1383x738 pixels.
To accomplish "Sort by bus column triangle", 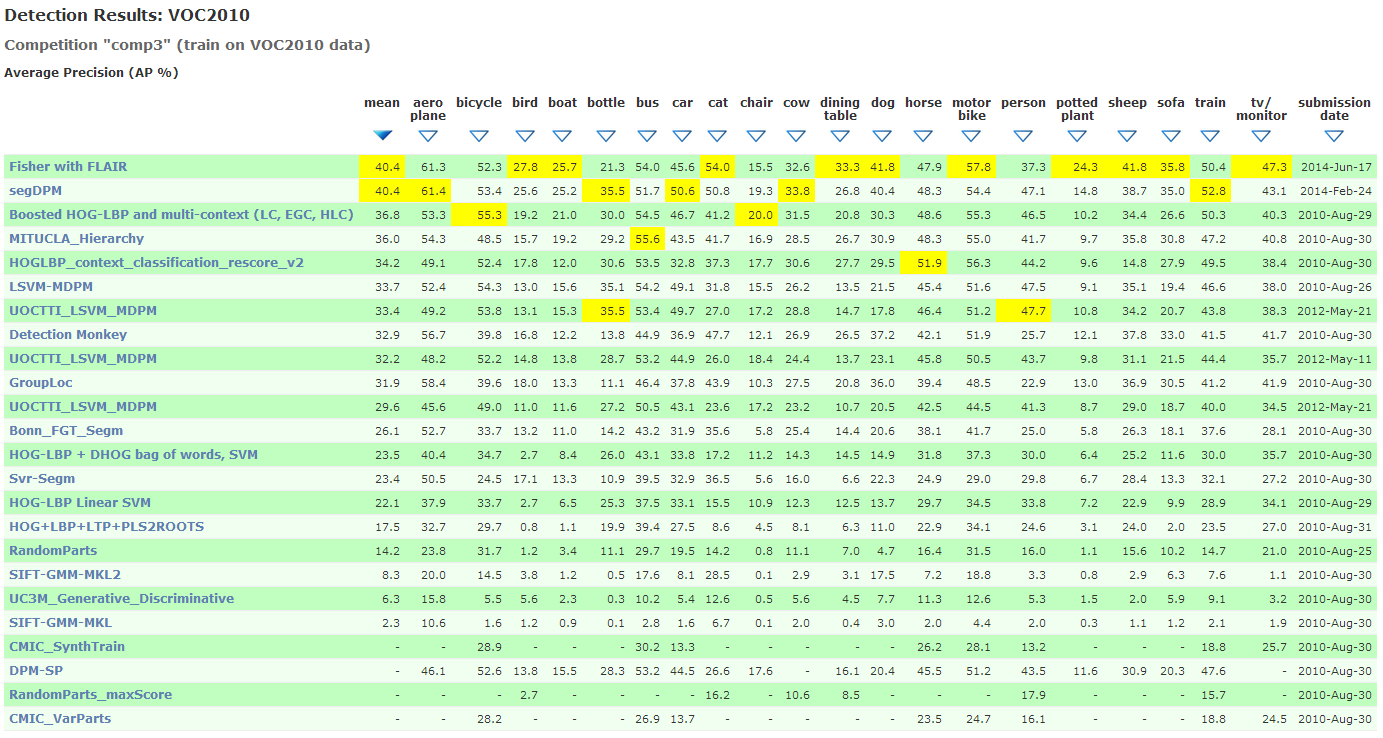I will [647, 136].
